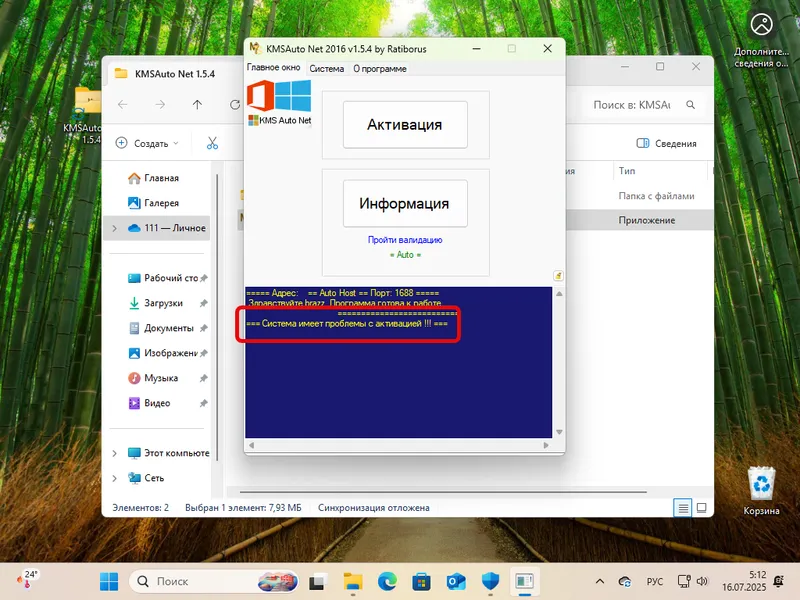This screenshot has width=800, height=600.
Task: Switch to the Система tab
Action: point(327,68)
